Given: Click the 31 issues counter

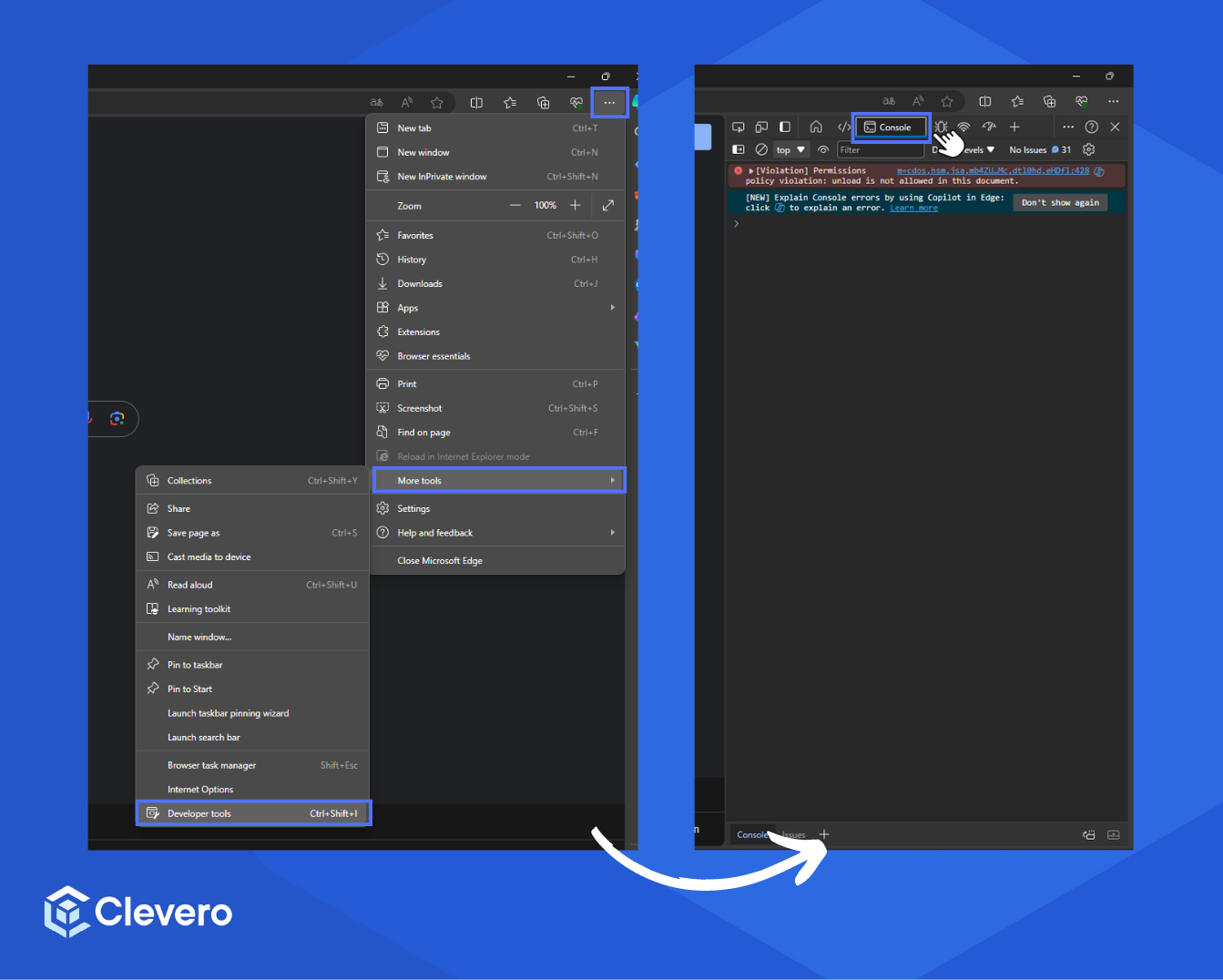Looking at the screenshot, I should pos(1062,149).
